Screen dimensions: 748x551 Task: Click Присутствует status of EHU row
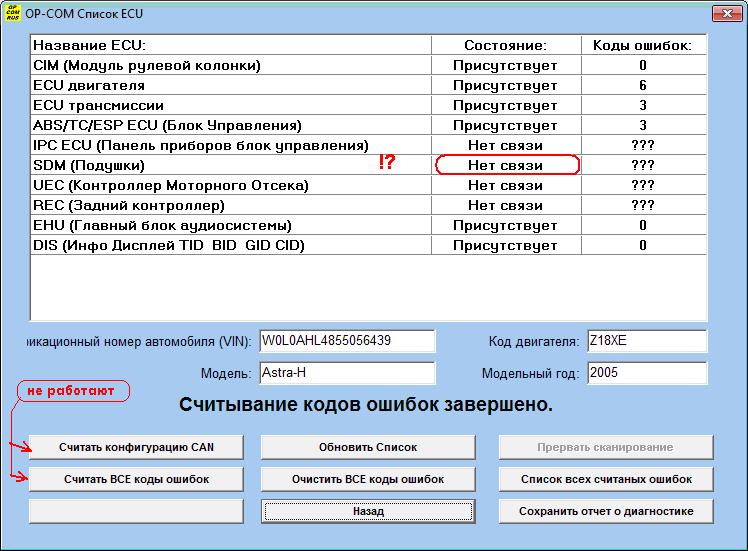click(506, 225)
